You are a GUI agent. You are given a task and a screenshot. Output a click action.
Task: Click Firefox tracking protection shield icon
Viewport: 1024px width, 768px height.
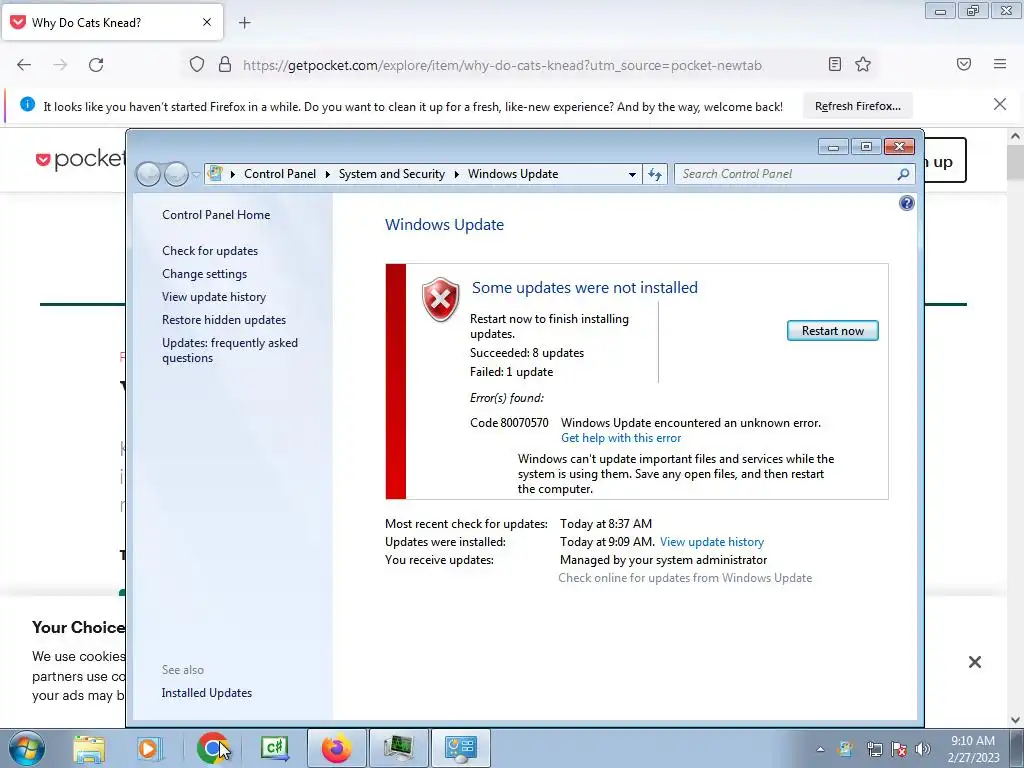coord(197,65)
